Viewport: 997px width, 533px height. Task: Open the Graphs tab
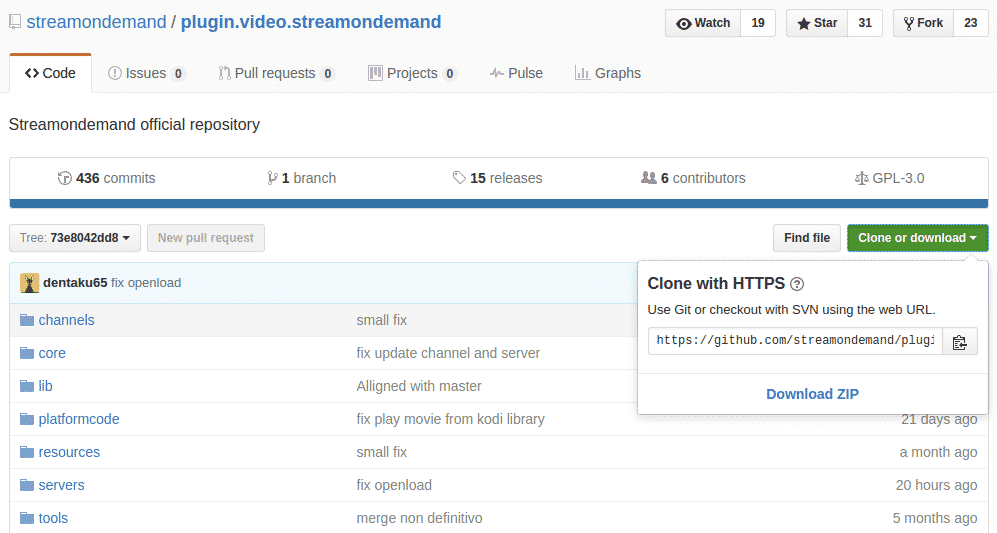point(607,73)
